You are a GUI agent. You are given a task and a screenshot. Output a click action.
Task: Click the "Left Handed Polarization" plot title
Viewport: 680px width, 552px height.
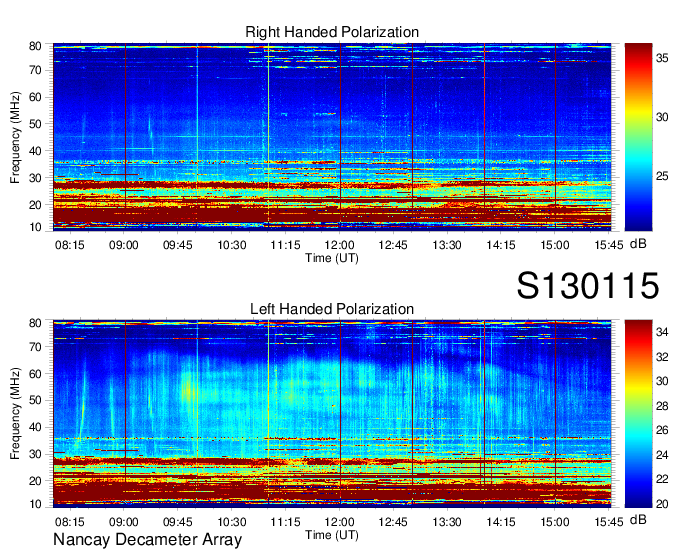[x=332, y=309]
